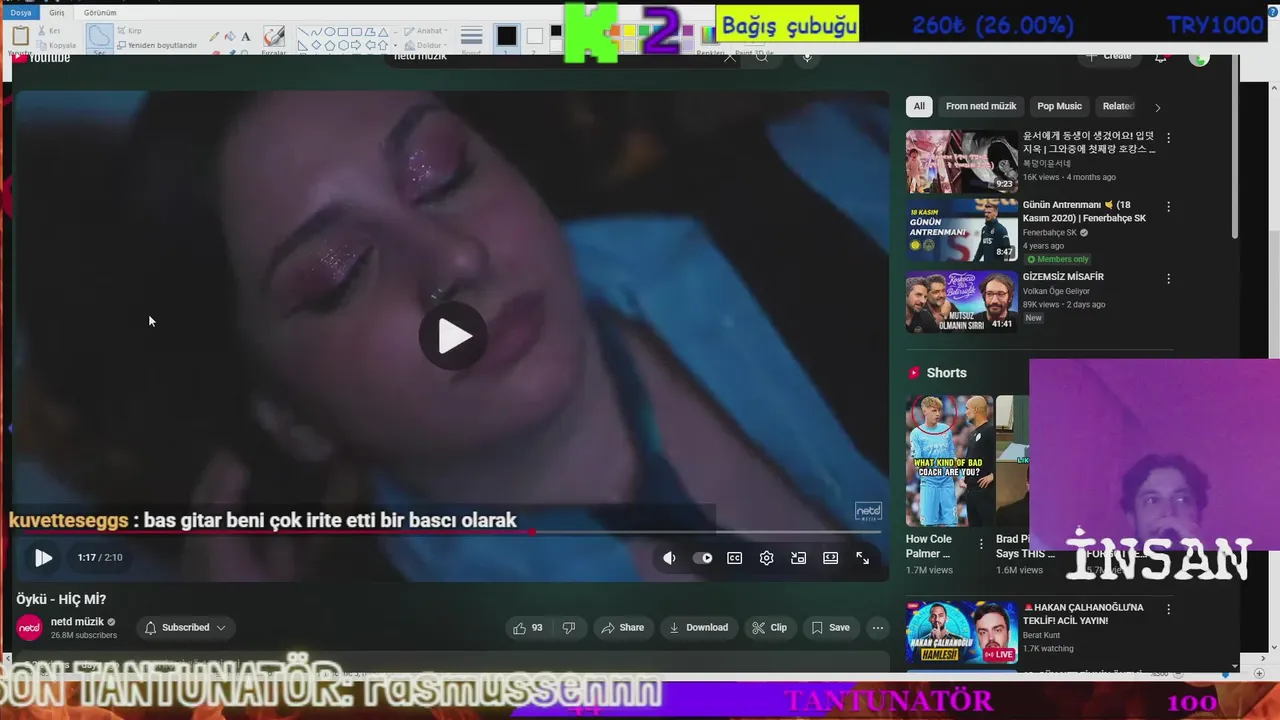Select Paint's pencil tool

(x=214, y=37)
